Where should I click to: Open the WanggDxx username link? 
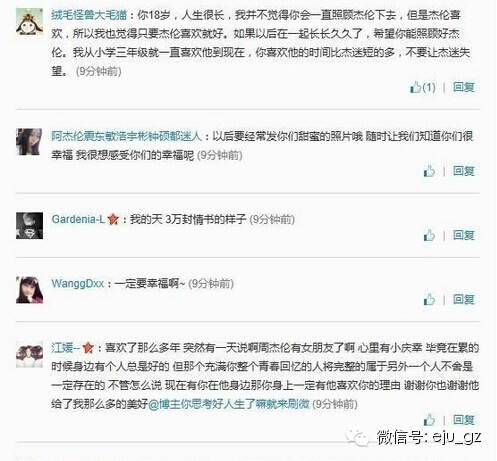(x=78, y=284)
